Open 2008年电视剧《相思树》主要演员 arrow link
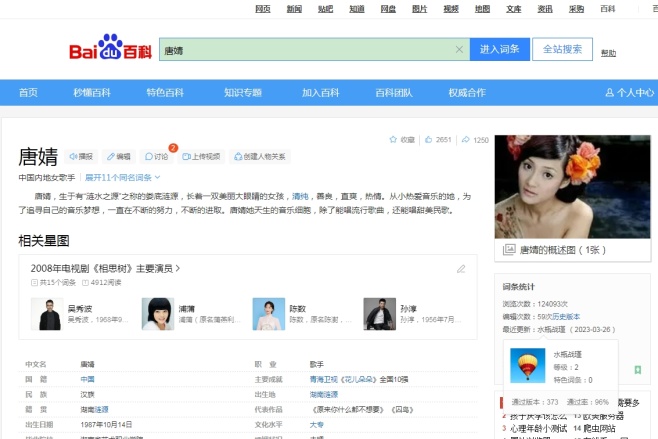The width and height of the screenshot is (658, 439). [x=105, y=269]
